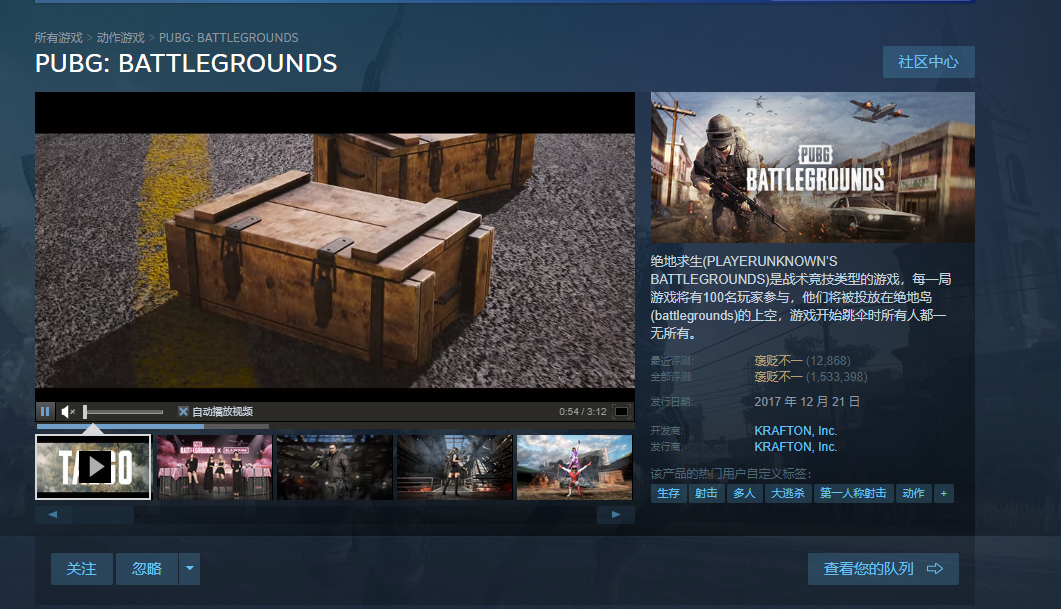Open all reviews 褒贬不一 (1,533,398)
This screenshot has width=1061, height=609.
[811, 377]
